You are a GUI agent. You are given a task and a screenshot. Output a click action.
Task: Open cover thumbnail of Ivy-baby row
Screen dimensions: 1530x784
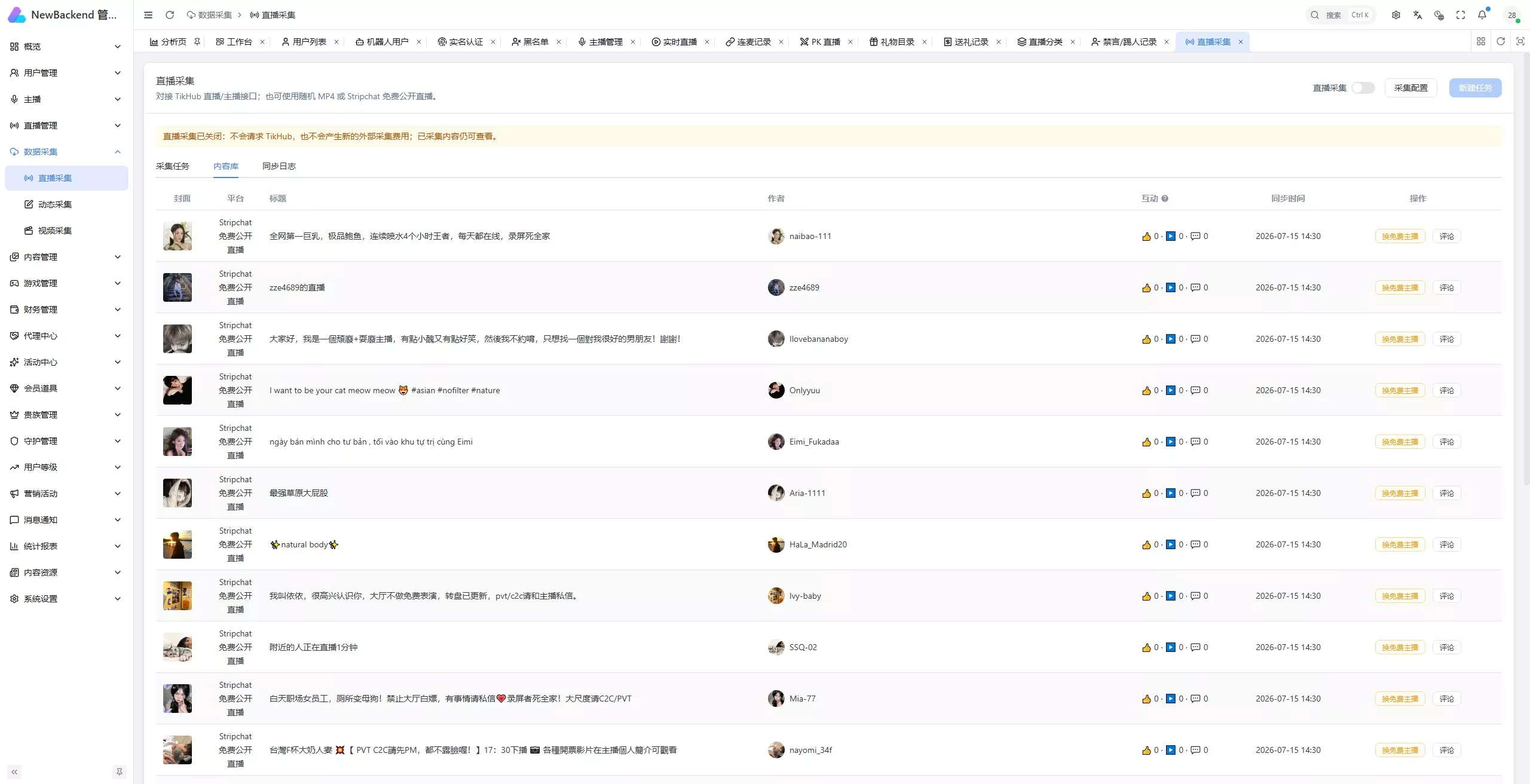[178, 596]
